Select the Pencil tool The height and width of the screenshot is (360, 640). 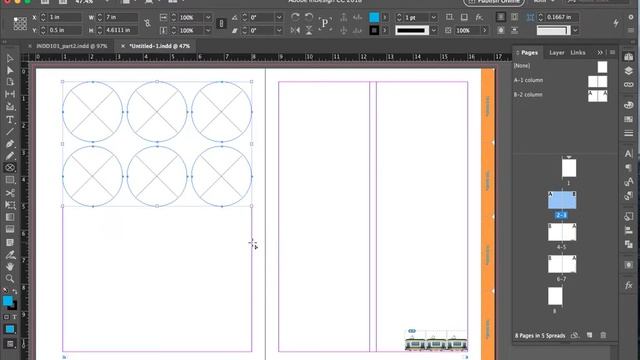[x=10, y=156]
